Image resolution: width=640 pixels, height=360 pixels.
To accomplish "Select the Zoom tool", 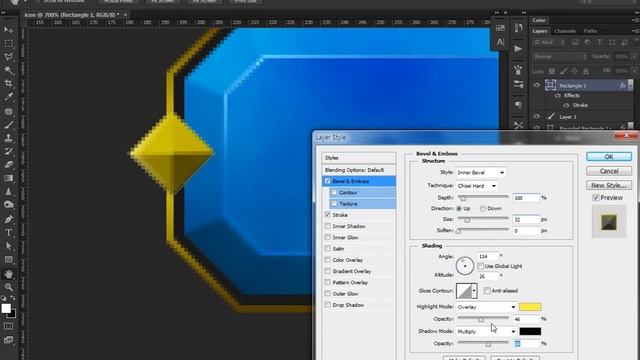I will pos(8,287).
